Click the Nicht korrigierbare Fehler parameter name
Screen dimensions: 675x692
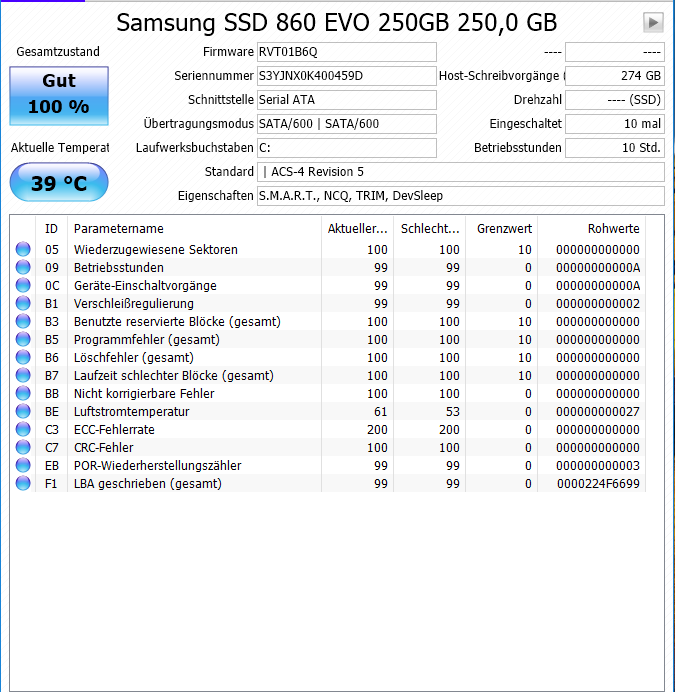144,393
